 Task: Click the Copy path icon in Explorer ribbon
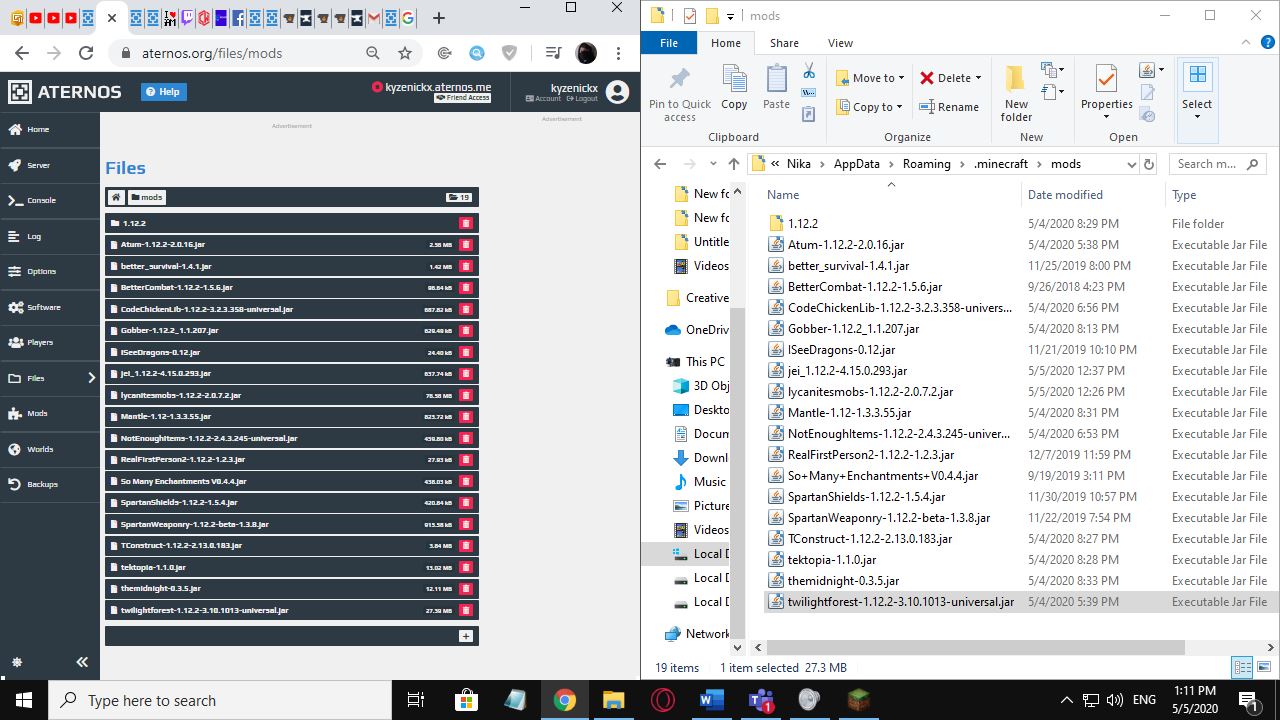click(809, 93)
